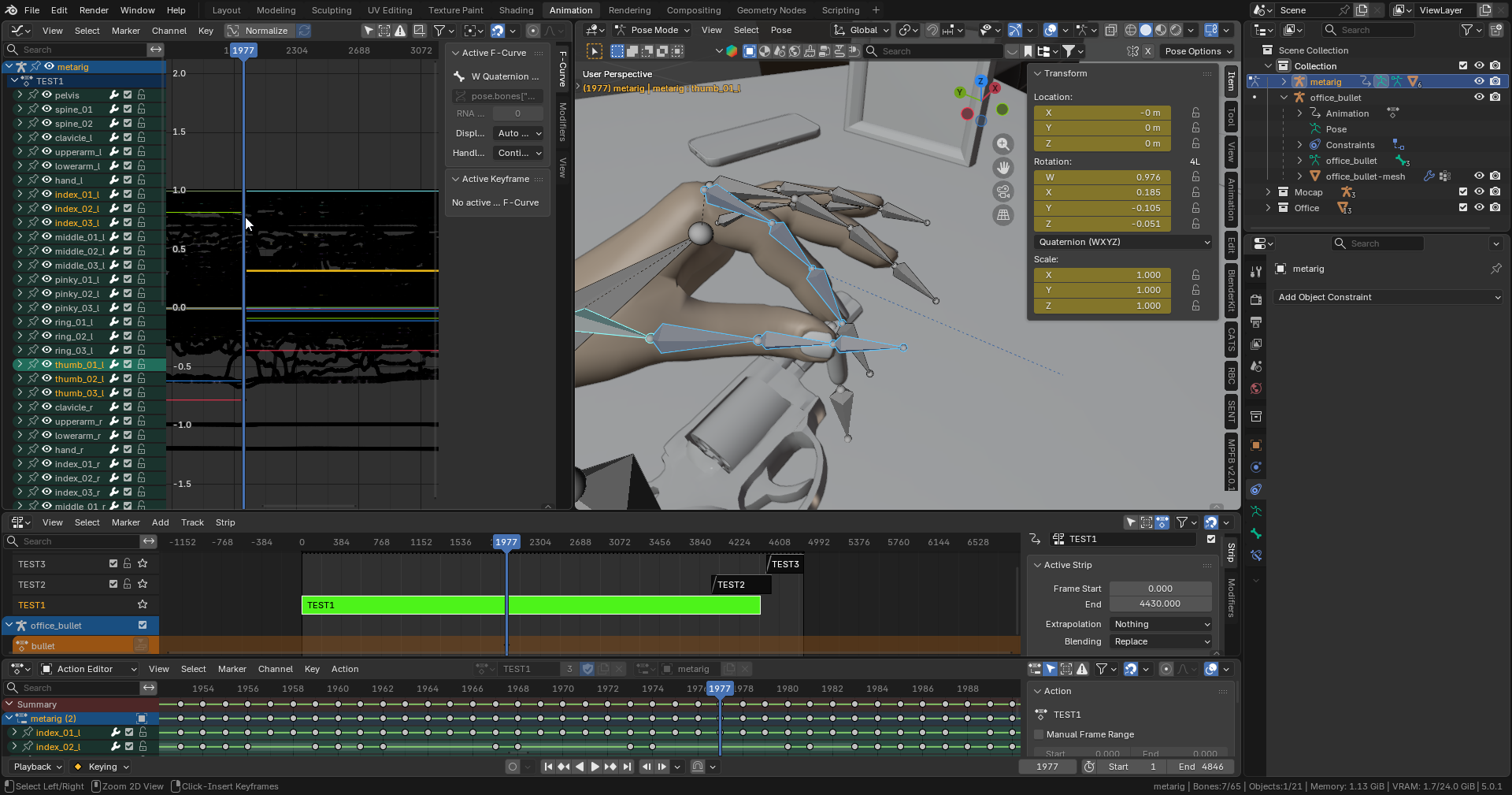This screenshot has height=795, width=1512.
Task: Toggle lock on Location X field
Action: click(1195, 113)
